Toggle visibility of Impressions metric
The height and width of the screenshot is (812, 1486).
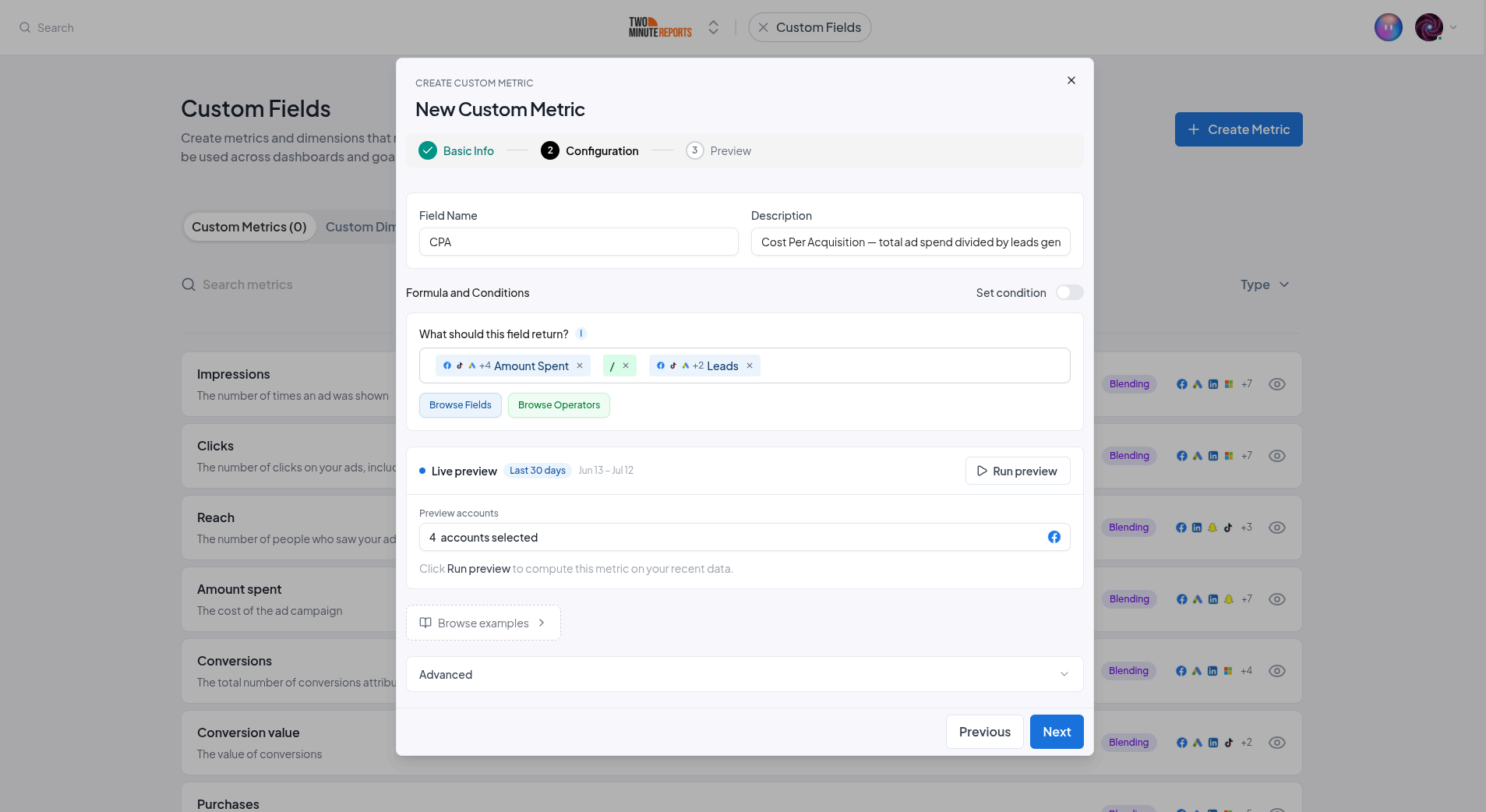pos(1277,384)
